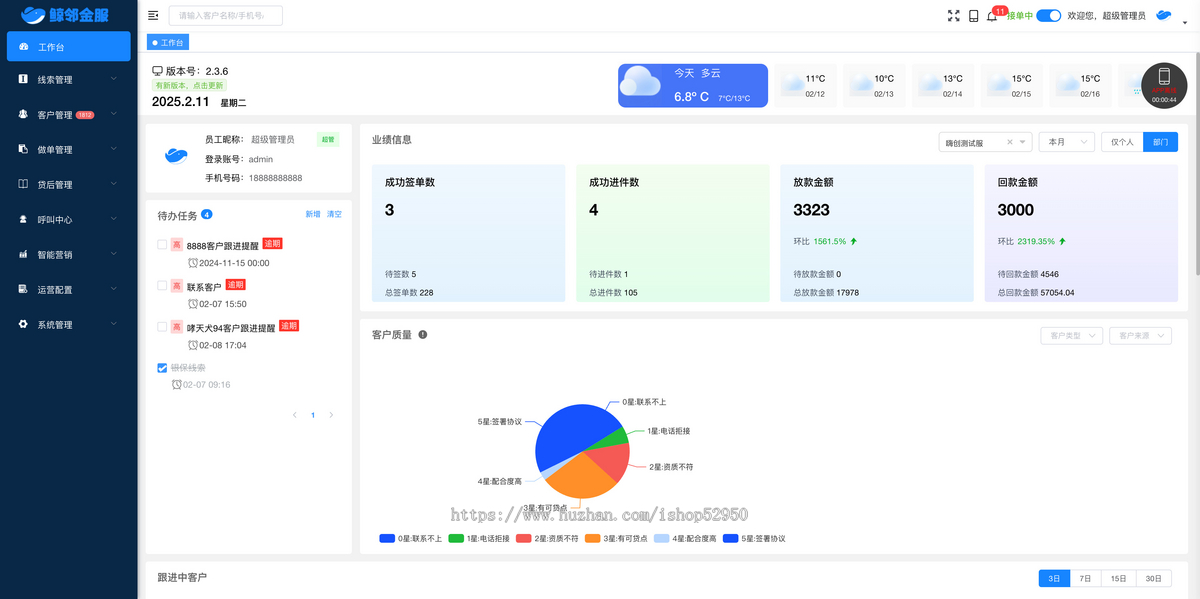Select the 3日 range tab
Screen dimensions: 1200x599
[x=1054, y=578]
